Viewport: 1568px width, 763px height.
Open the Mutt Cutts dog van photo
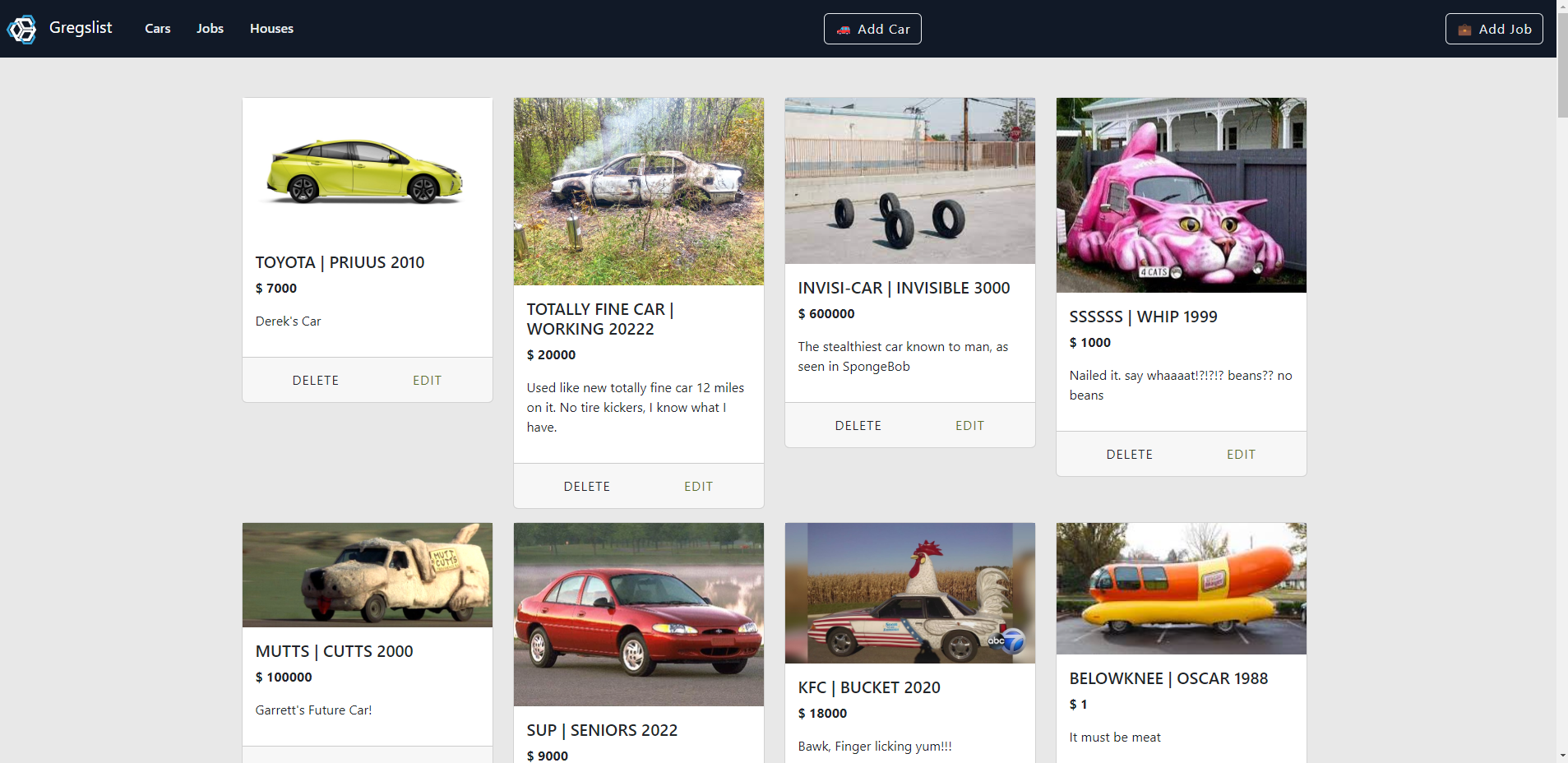pyautogui.click(x=368, y=576)
